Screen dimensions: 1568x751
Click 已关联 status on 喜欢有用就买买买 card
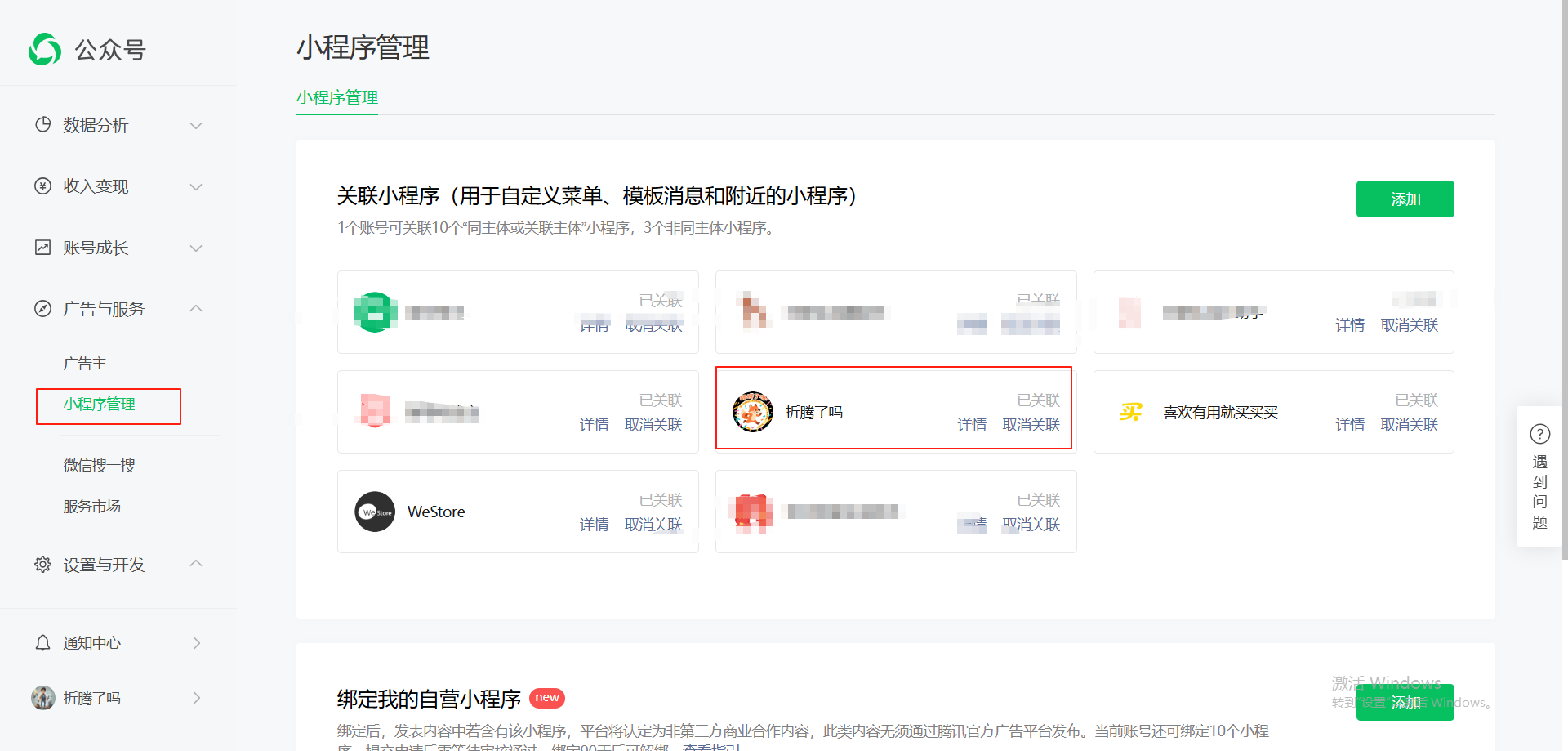click(1417, 400)
